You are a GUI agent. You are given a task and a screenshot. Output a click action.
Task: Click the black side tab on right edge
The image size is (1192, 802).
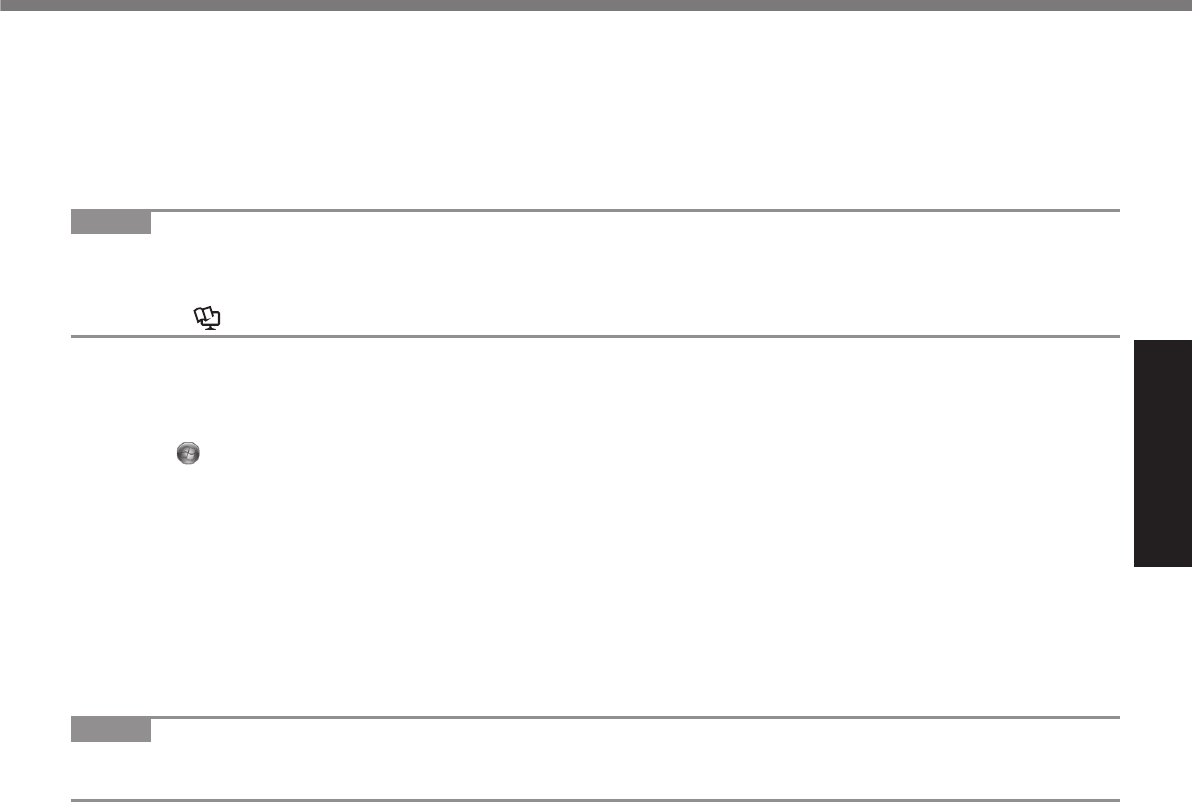point(1163,454)
